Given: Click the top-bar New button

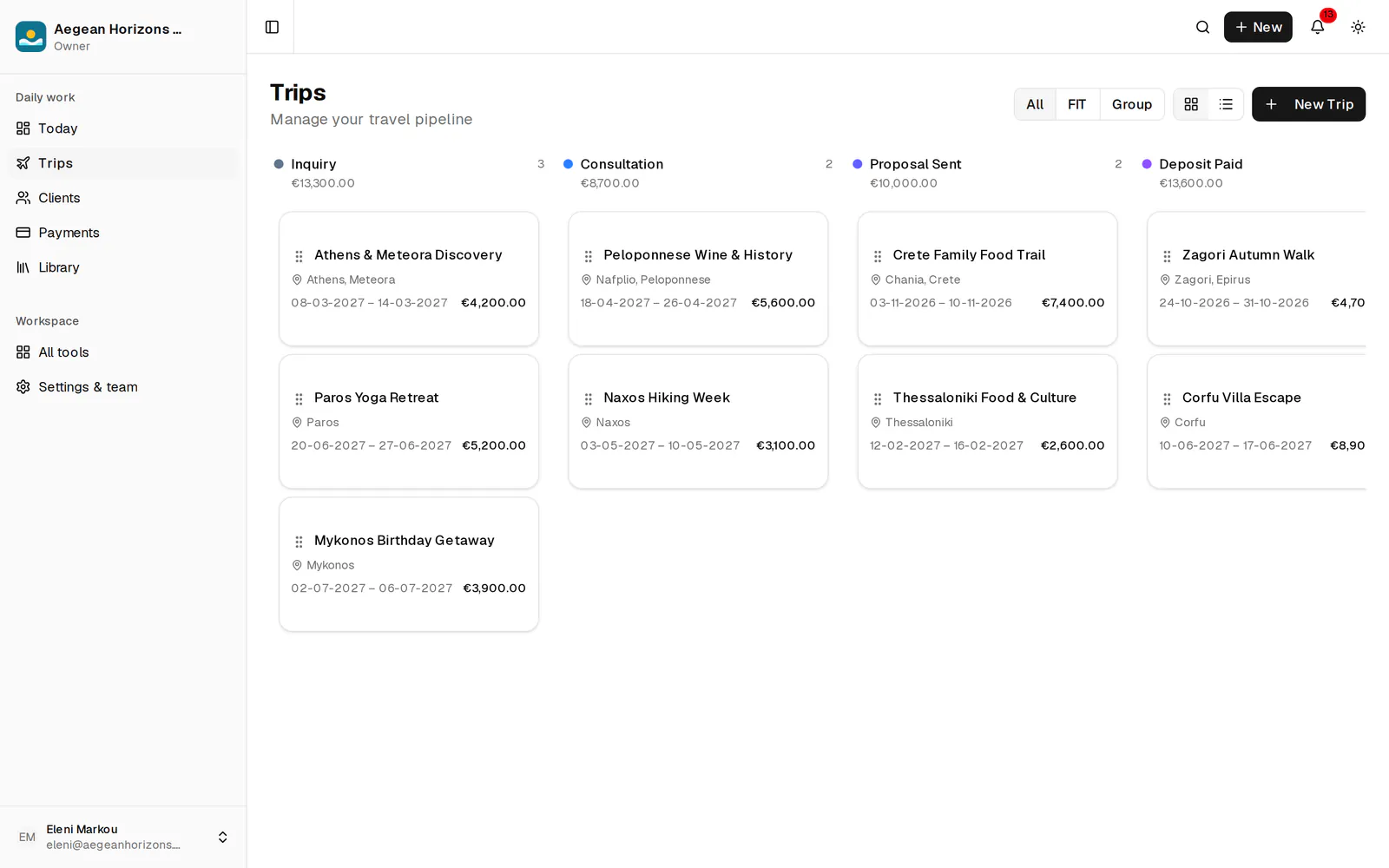Looking at the screenshot, I should [1258, 27].
